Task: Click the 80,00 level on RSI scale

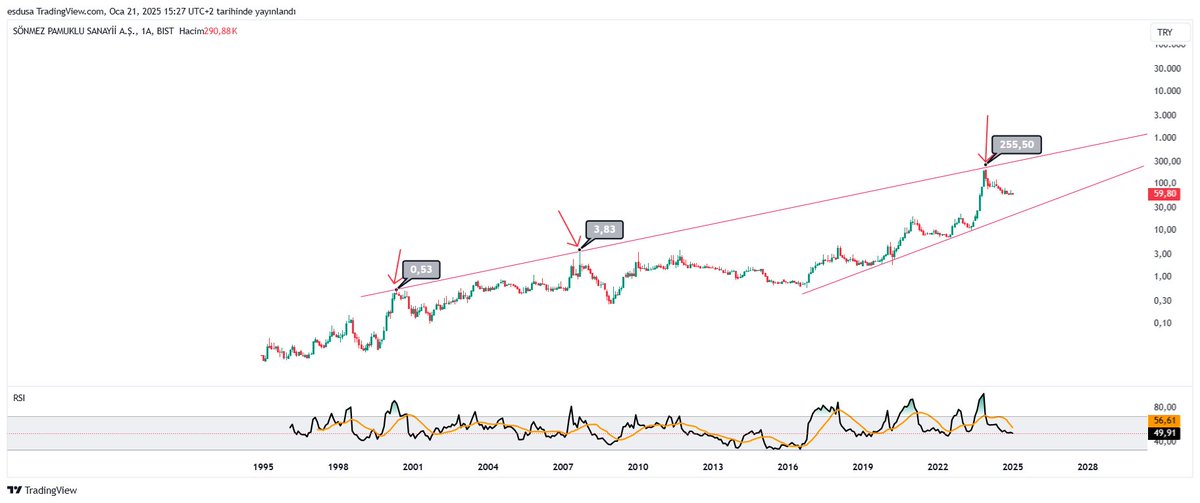Action: click(x=1165, y=407)
